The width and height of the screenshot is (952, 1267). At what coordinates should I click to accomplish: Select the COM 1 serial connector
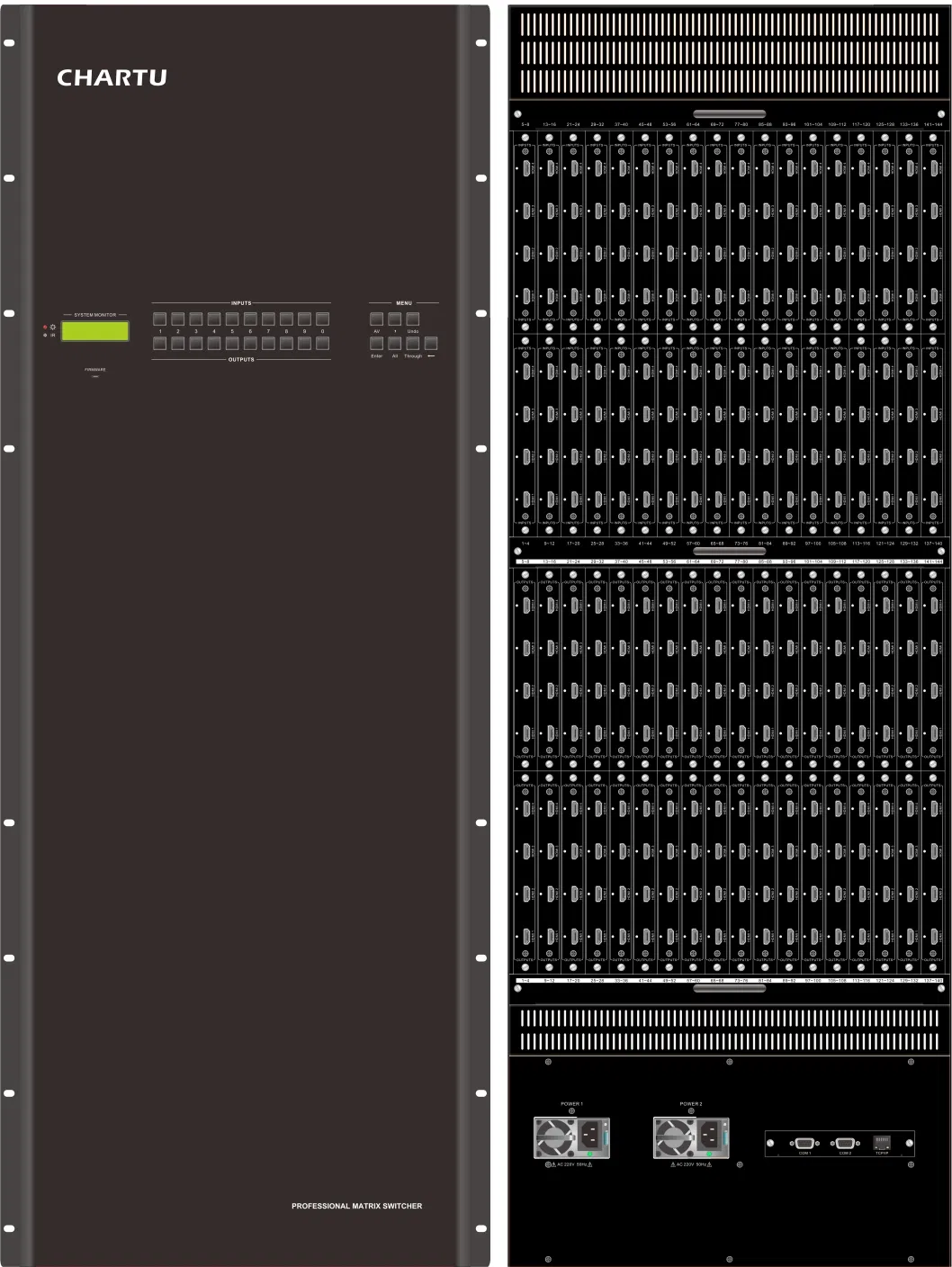(x=804, y=1142)
